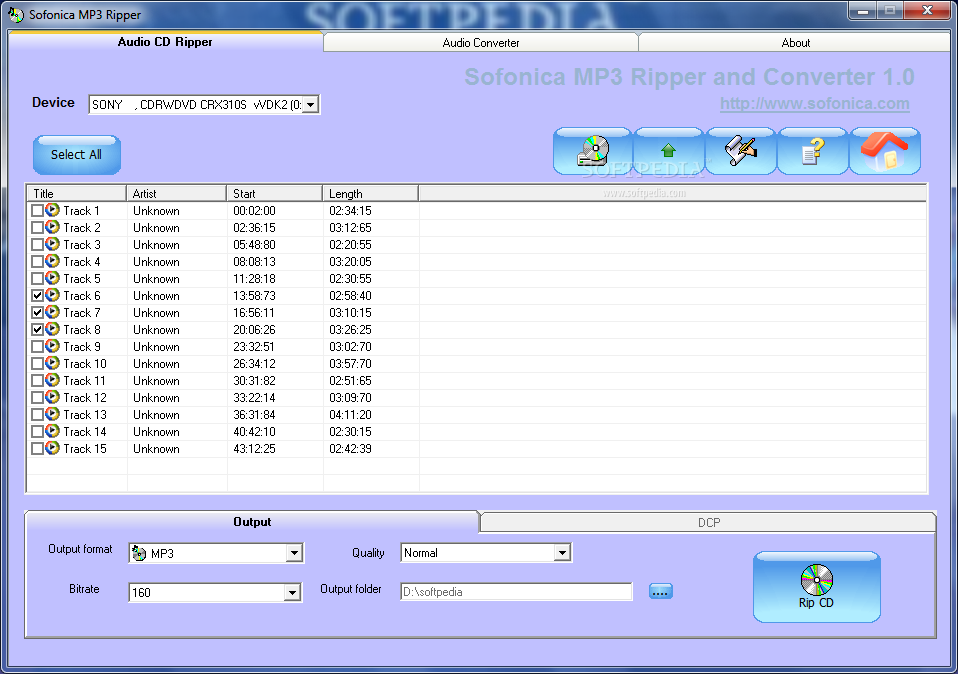958x674 pixels.
Task: Select the Output tab
Action: 252,522
